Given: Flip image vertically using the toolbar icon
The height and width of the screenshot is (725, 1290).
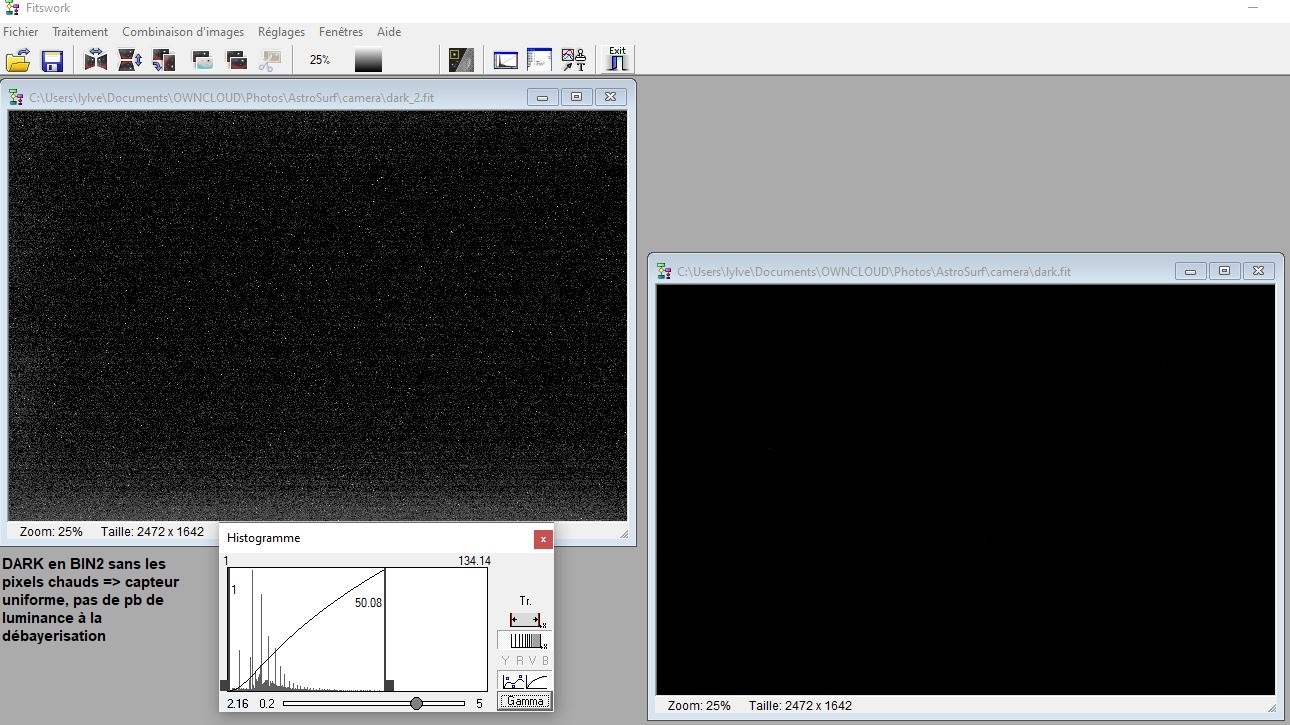Looking at the screenshot, I should (x=130, y=60).
